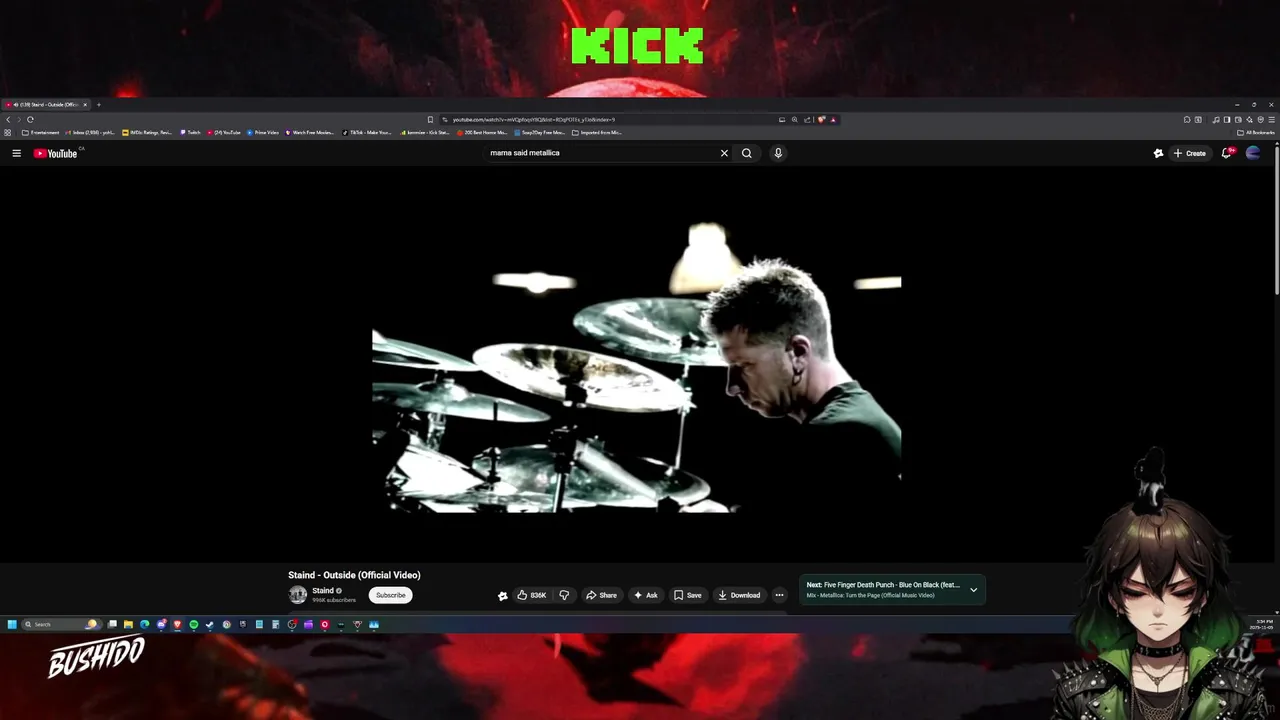Clear the search box with the X icon
Screen dimensions: 1280x720
pyautogui.click(x=724, y=153)
